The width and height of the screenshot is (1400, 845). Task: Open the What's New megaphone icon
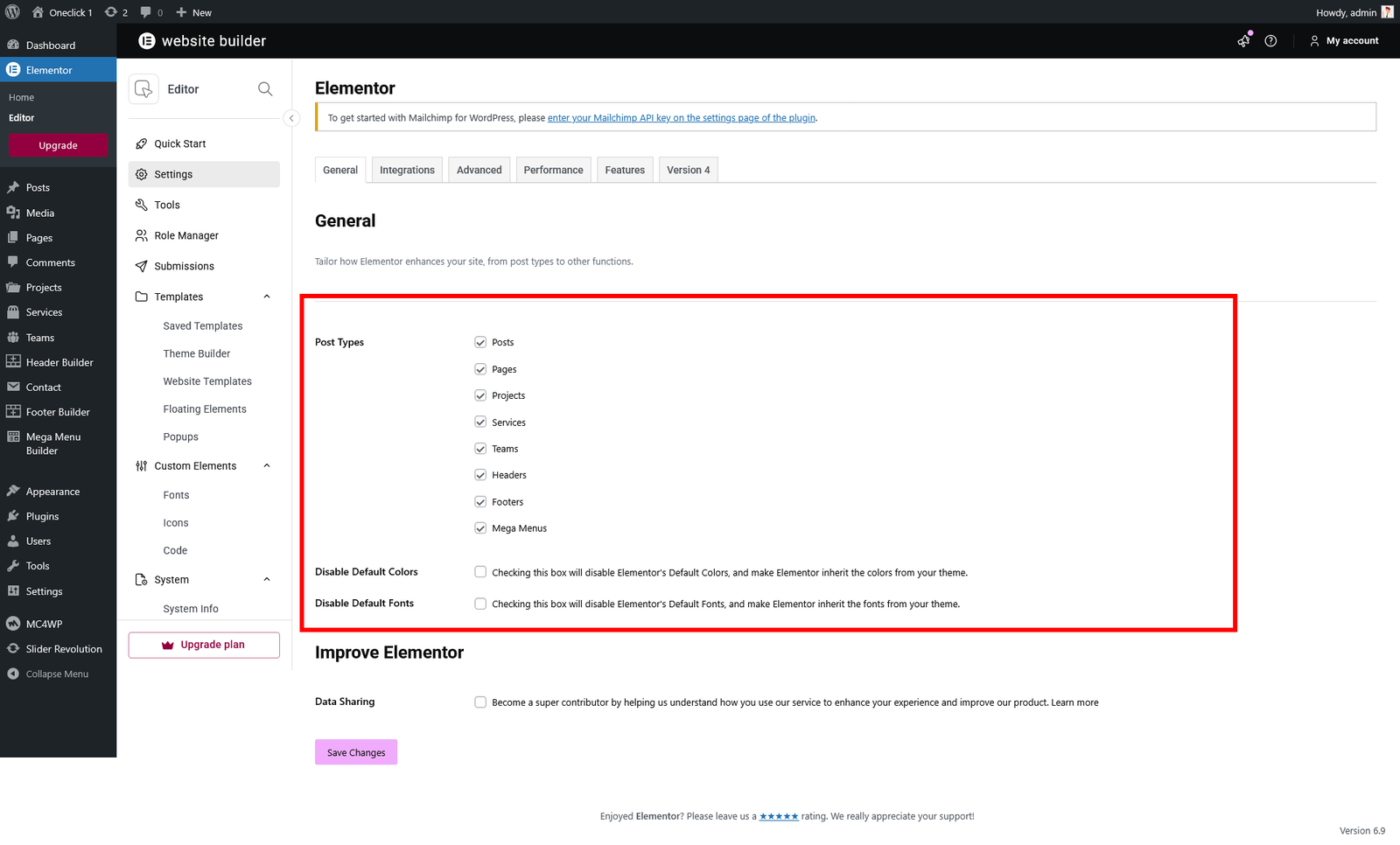[x=1243, y=41]
